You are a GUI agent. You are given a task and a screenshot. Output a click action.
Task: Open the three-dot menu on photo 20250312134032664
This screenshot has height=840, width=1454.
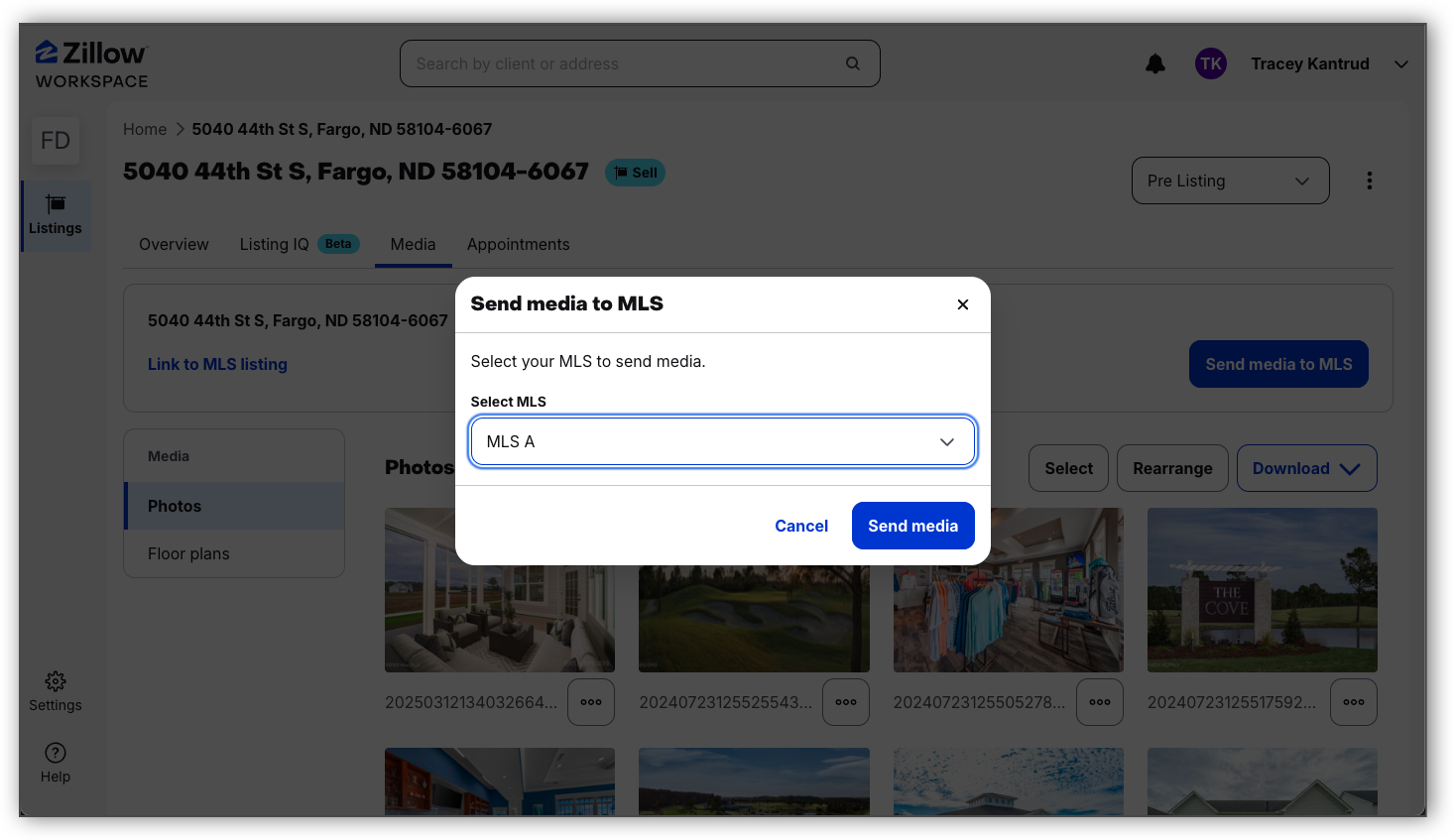click(591, 701)
